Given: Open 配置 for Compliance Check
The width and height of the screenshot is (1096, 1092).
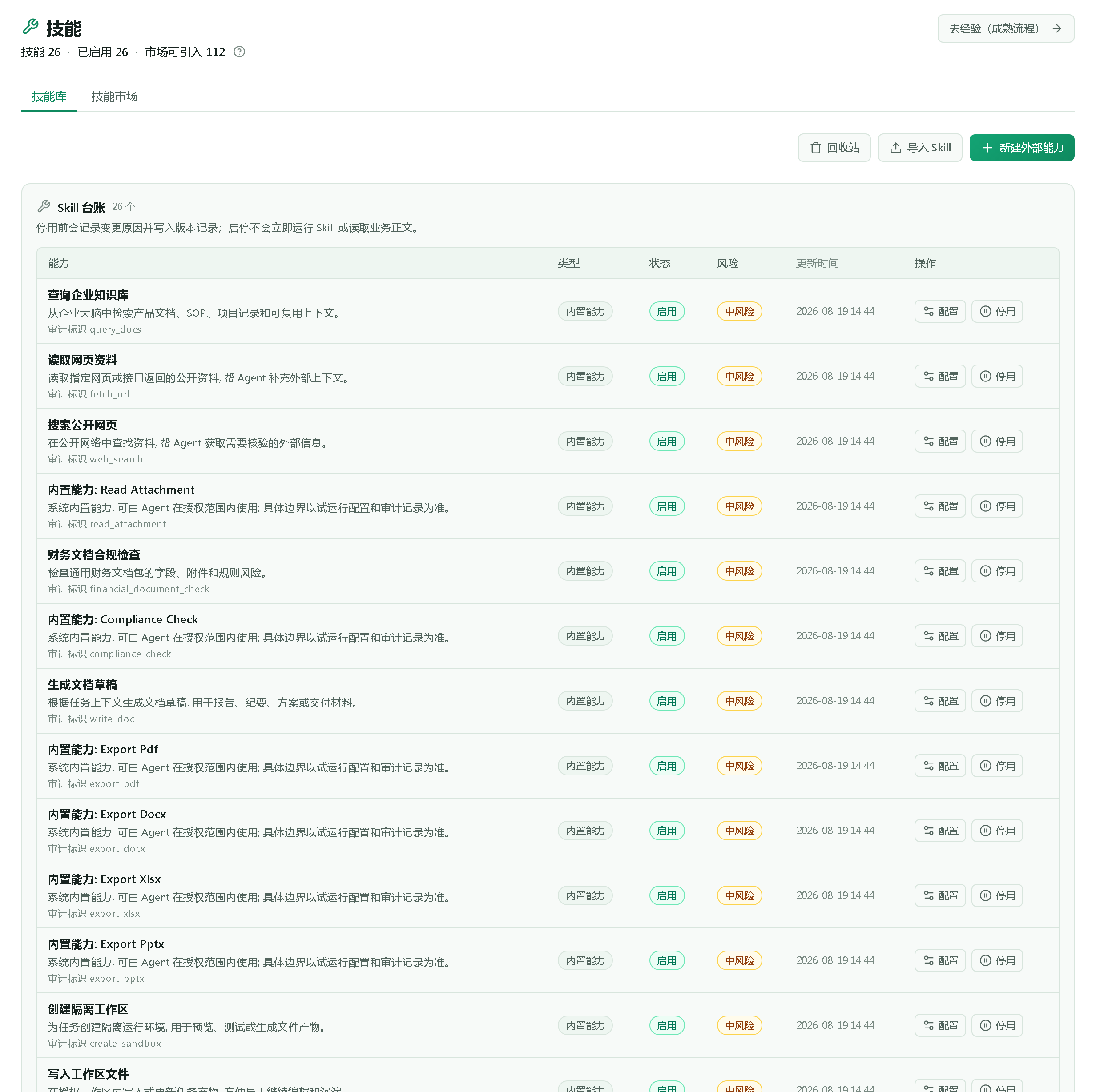Looking at the screenshot, I should tap(940, 636).
